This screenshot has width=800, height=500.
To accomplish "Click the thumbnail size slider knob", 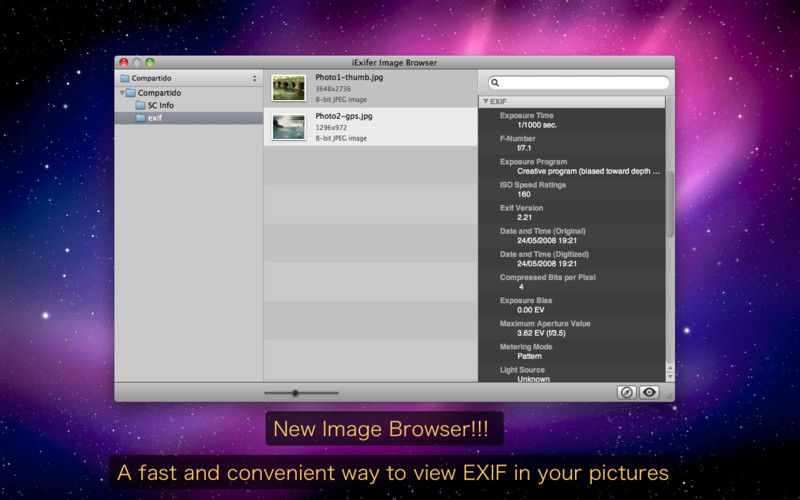I will (295, 393).
